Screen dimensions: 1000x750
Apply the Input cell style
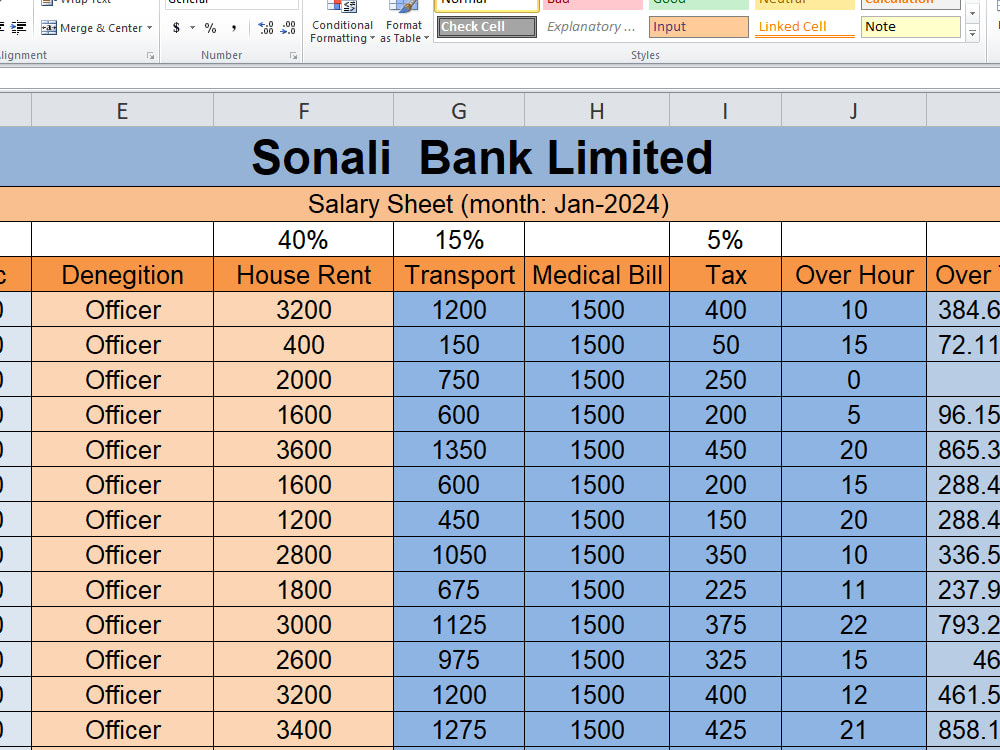pos(698,27)
